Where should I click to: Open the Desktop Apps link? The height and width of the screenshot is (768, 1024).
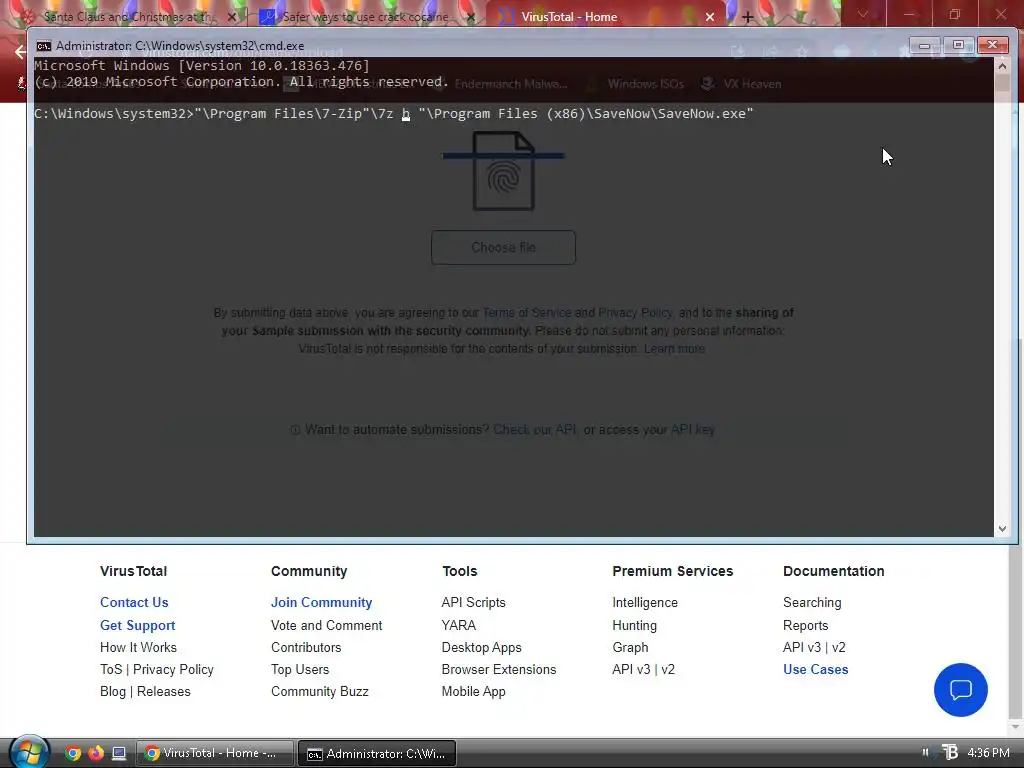[481, 647]
